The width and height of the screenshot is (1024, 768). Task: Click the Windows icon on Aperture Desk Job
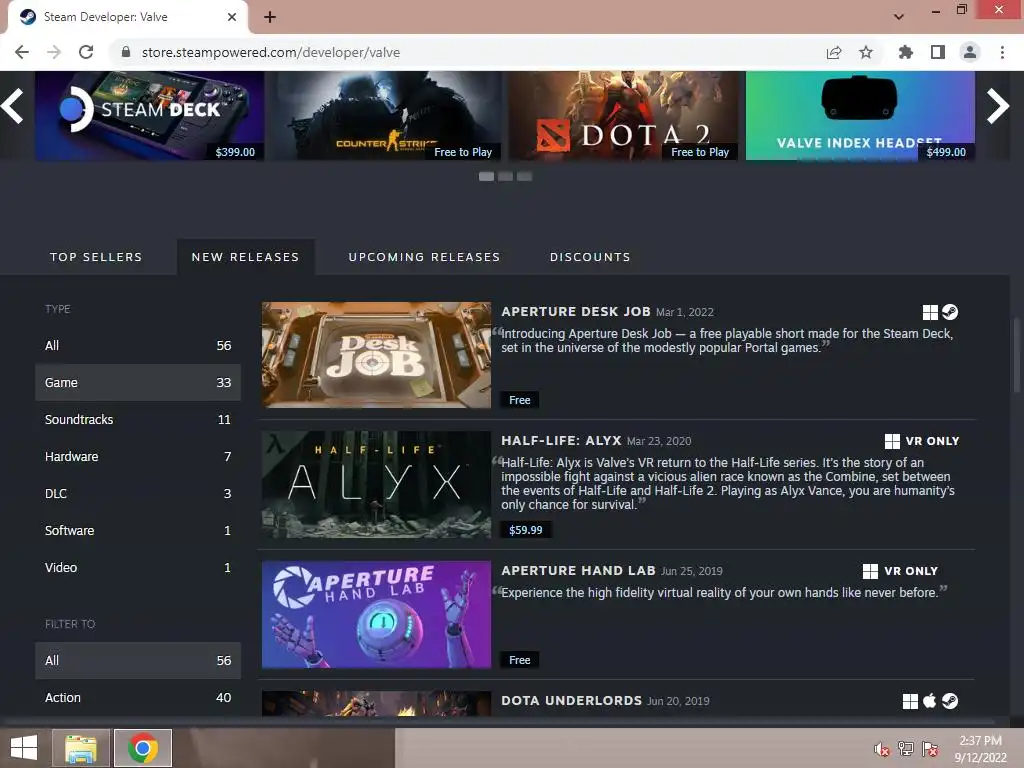[x=930, y=312]
